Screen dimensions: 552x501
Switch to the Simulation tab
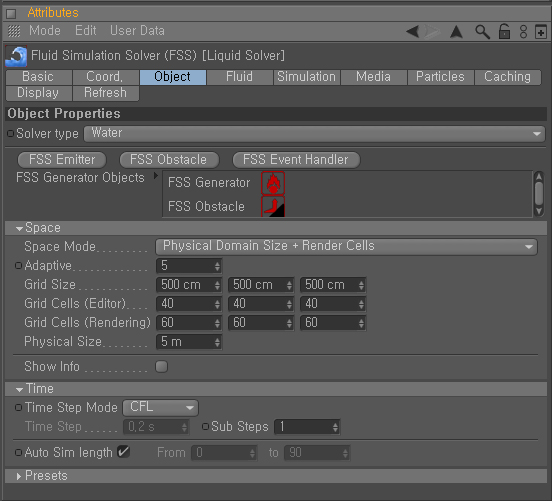click(306, 77)
